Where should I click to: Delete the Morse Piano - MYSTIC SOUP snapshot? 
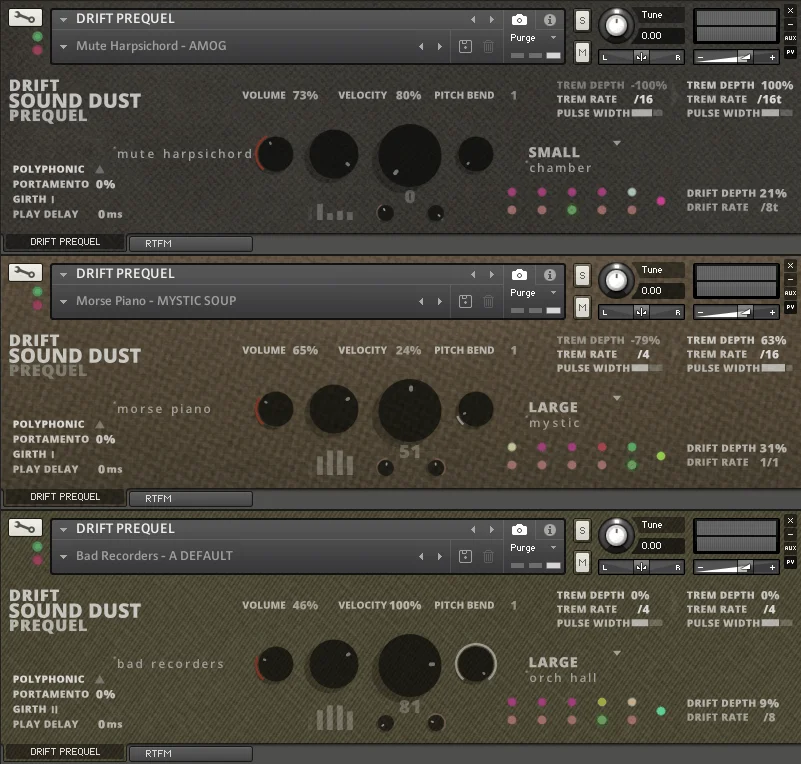(x=488, y=301)
